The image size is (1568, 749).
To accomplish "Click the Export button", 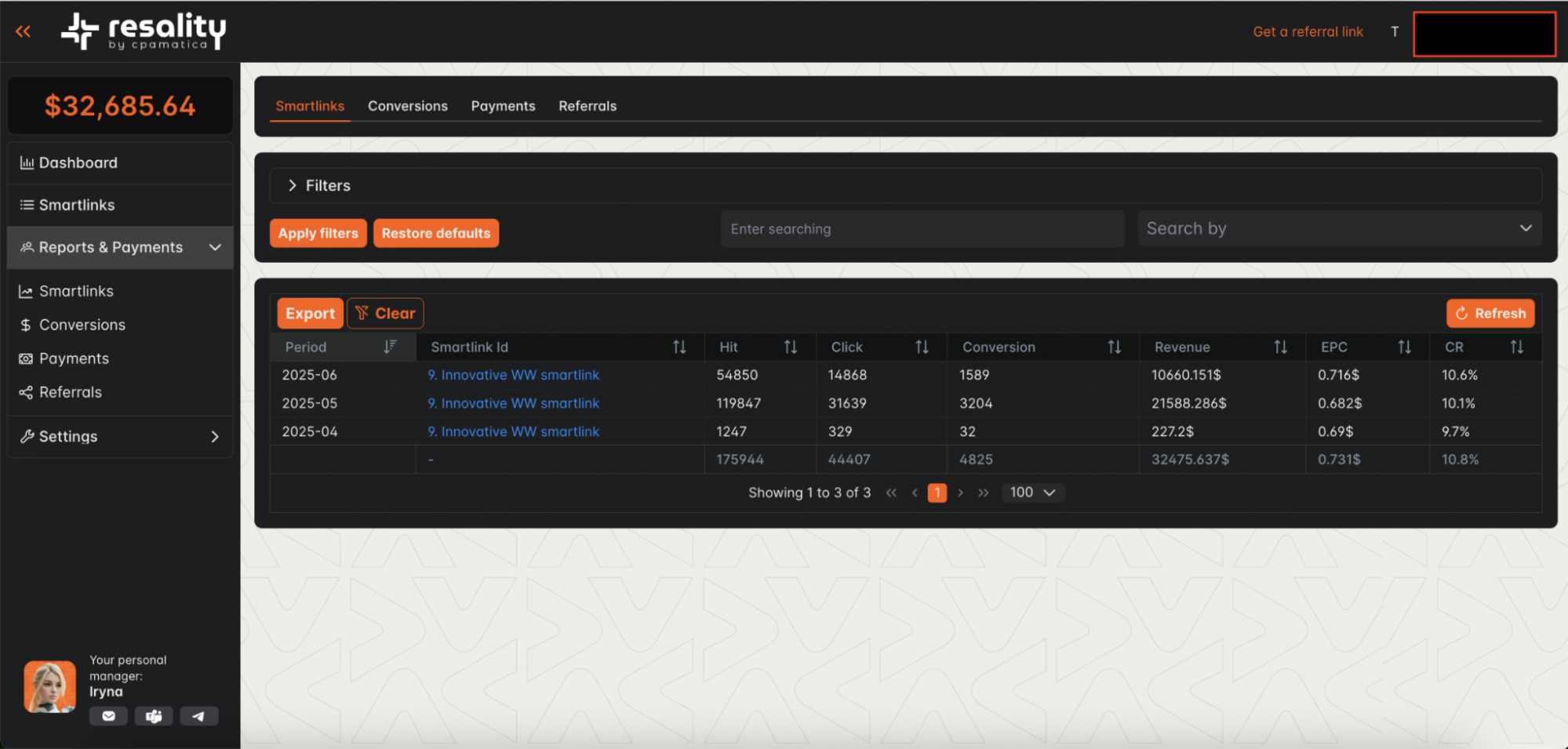I will [x=310, y=314].
